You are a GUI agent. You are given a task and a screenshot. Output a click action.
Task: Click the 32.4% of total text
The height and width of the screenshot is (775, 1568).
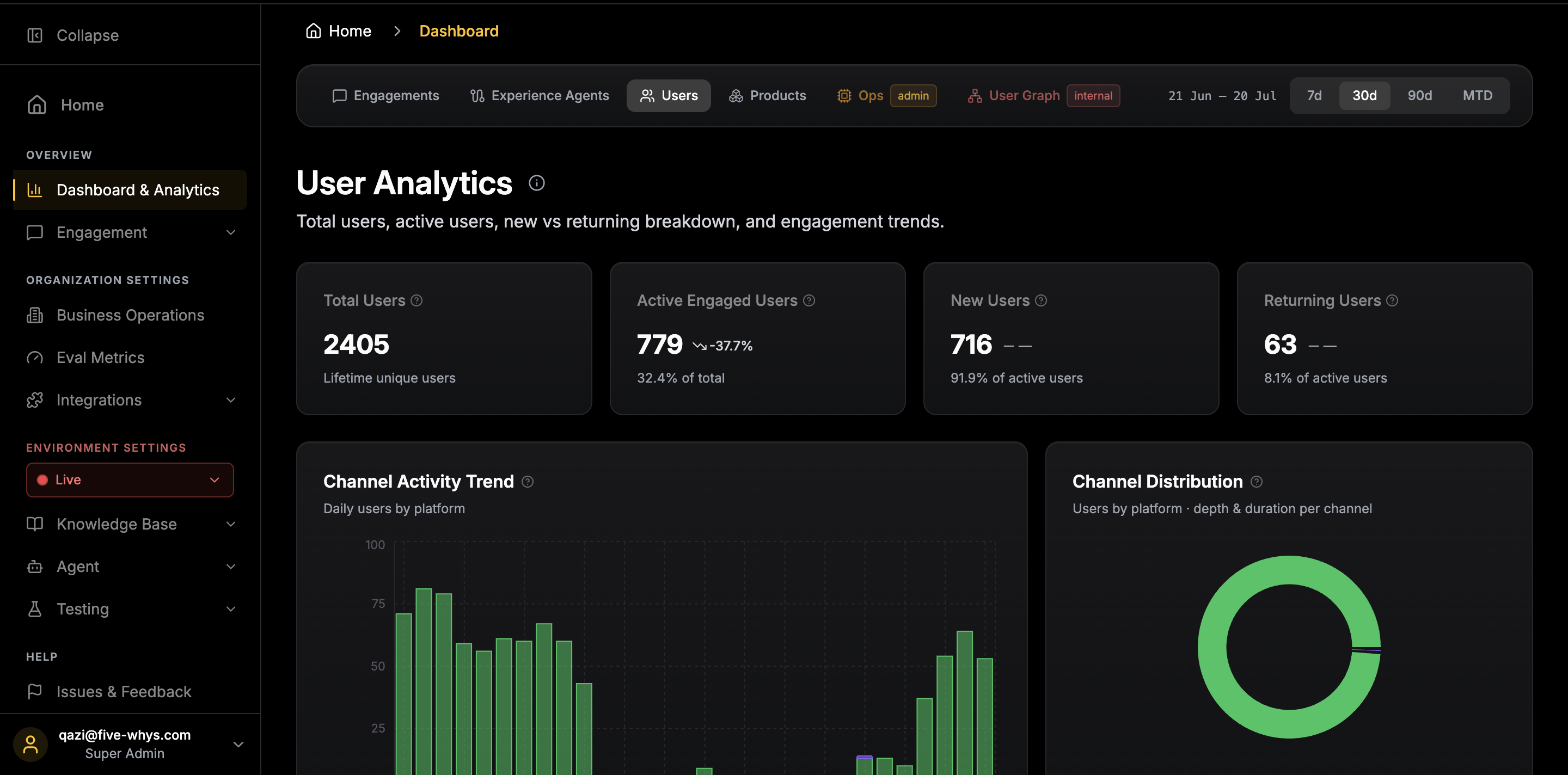pos(681,378)
